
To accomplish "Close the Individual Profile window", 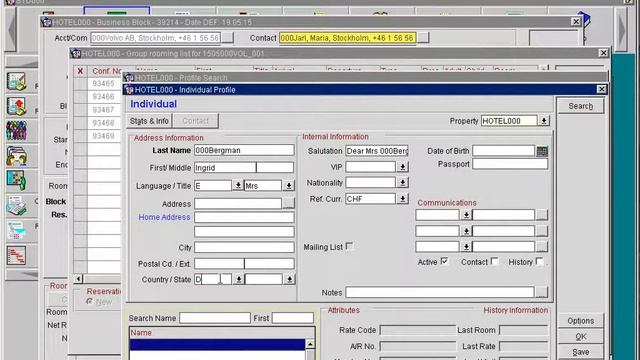I will pos(601,89).
